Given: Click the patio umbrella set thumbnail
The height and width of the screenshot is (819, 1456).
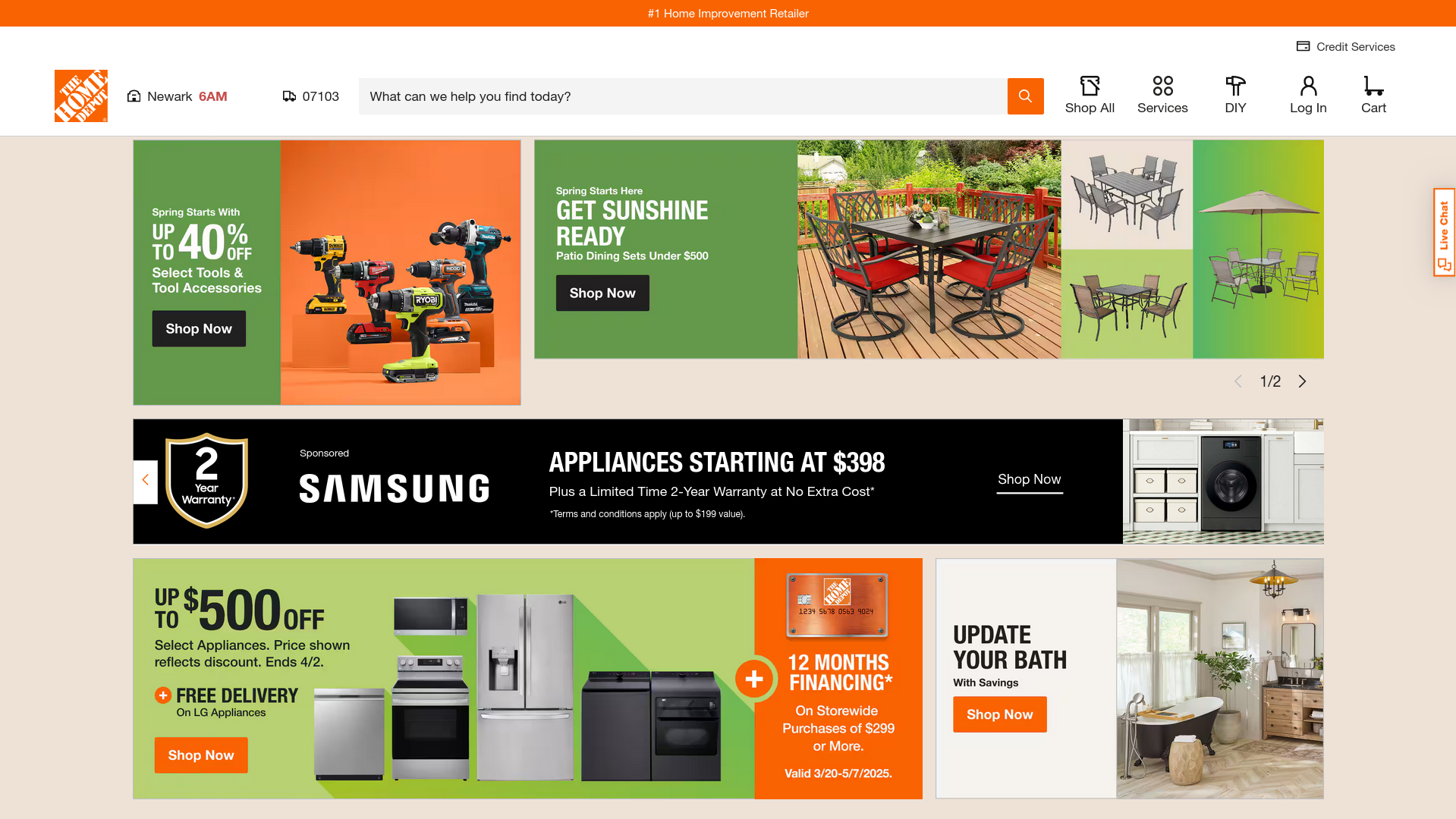Looking at the screenshot, I should point(1258,249).
